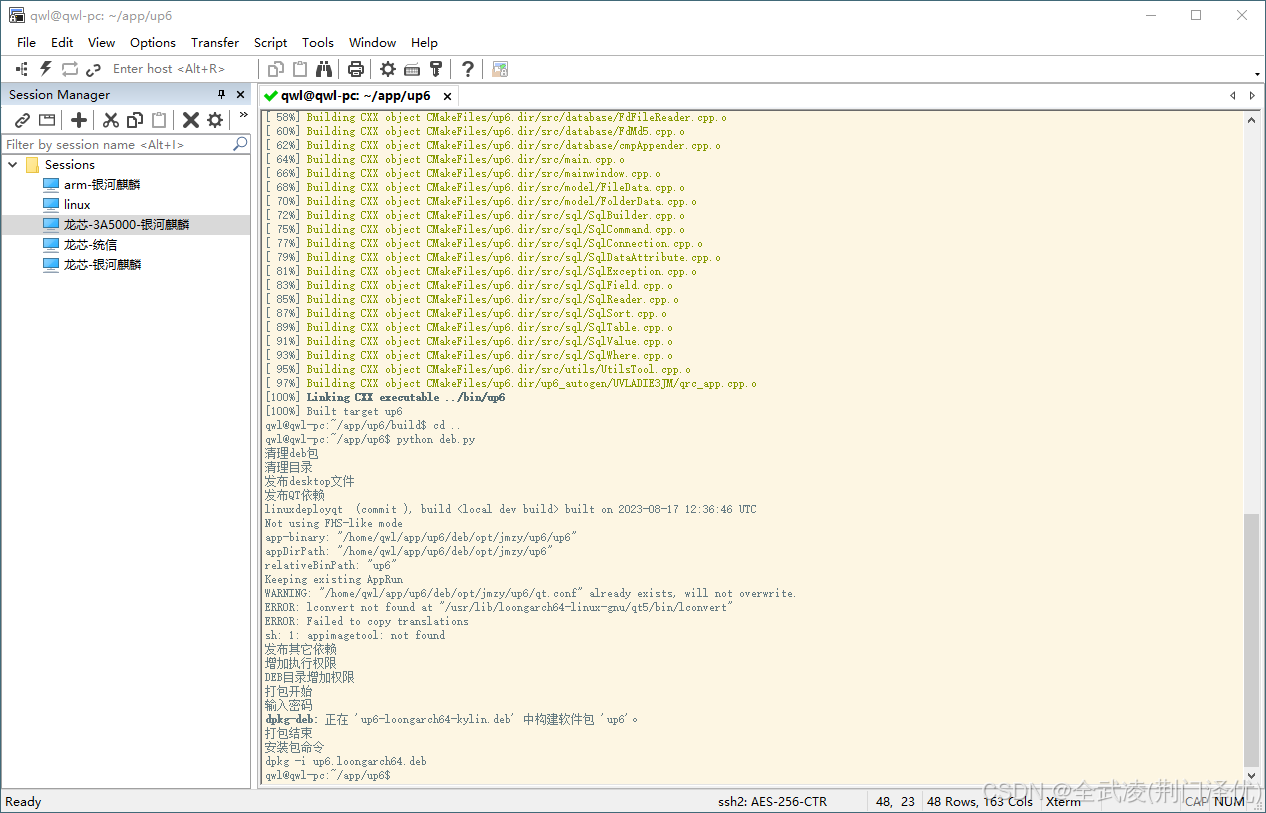1266x813 pixels.
Task: Select the arm-银河麒麟 session
Action: pyautogui.click(x=102, y=185)
